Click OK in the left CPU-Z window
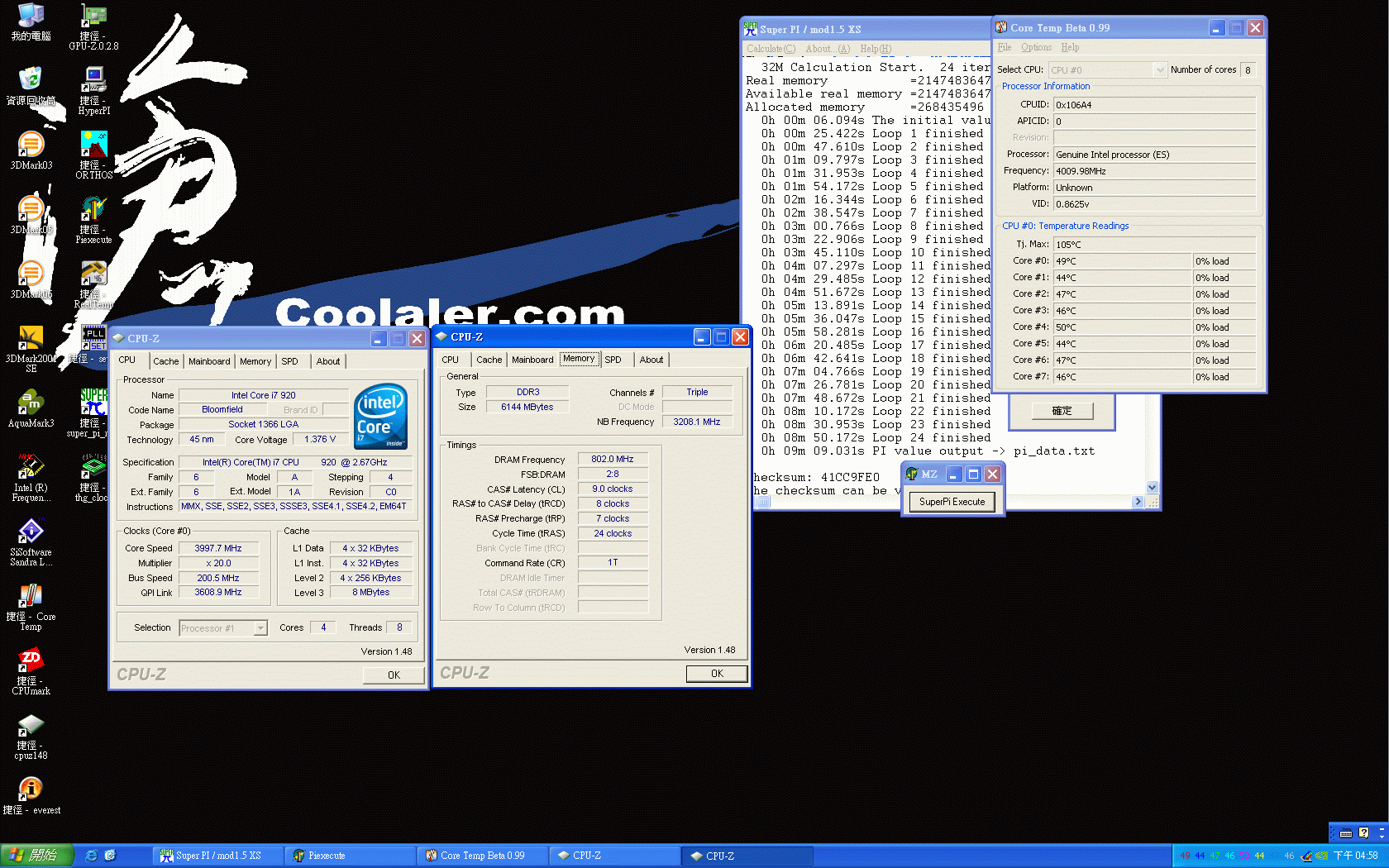This screenshot has width=1389, height=868. point(394,675)
